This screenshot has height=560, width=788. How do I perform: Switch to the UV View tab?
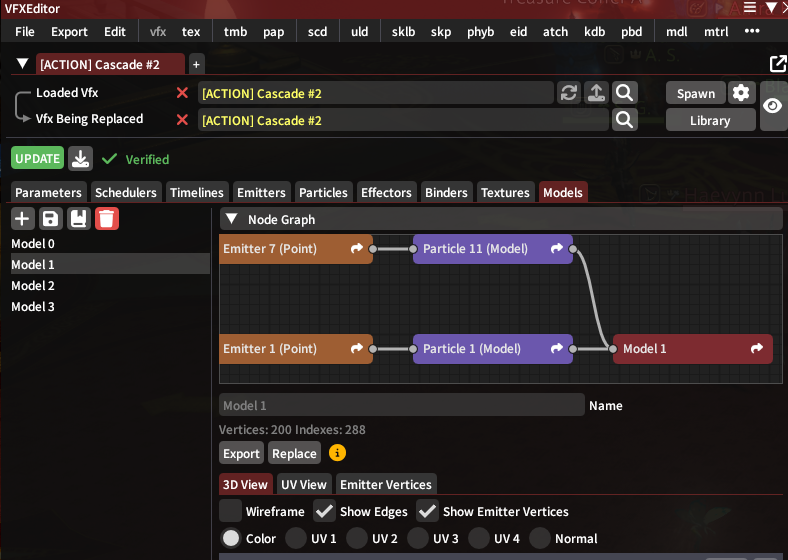tap(304, 484)
